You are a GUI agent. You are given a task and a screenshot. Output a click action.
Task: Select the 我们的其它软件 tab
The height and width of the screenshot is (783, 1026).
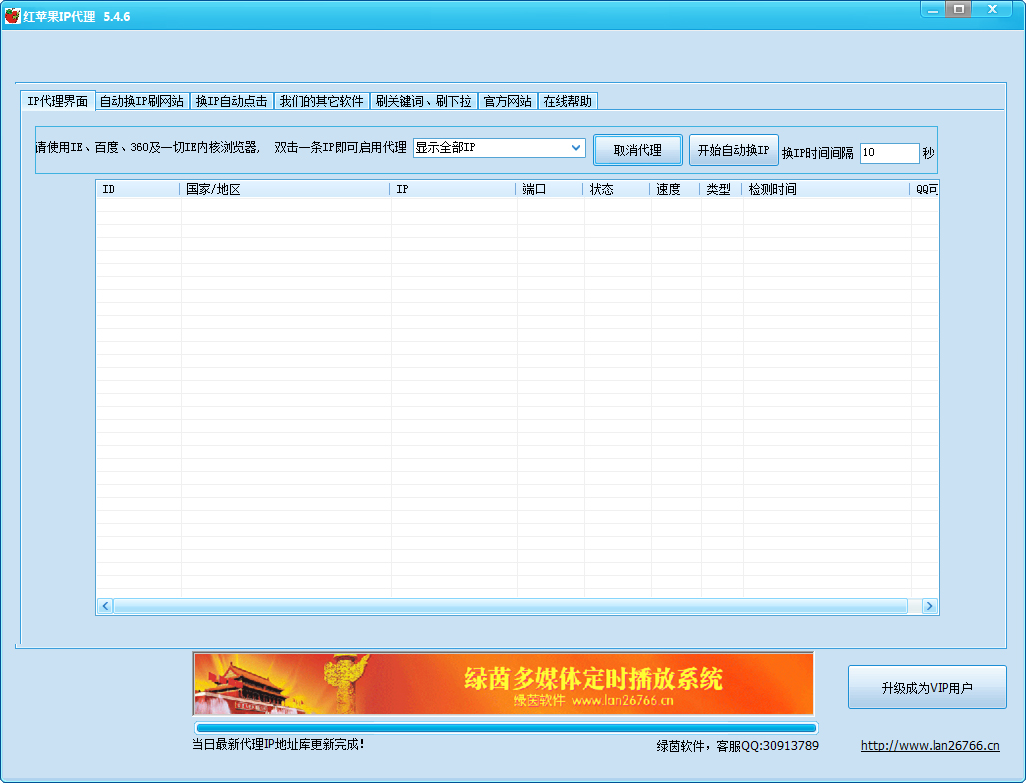coord(321,101)
